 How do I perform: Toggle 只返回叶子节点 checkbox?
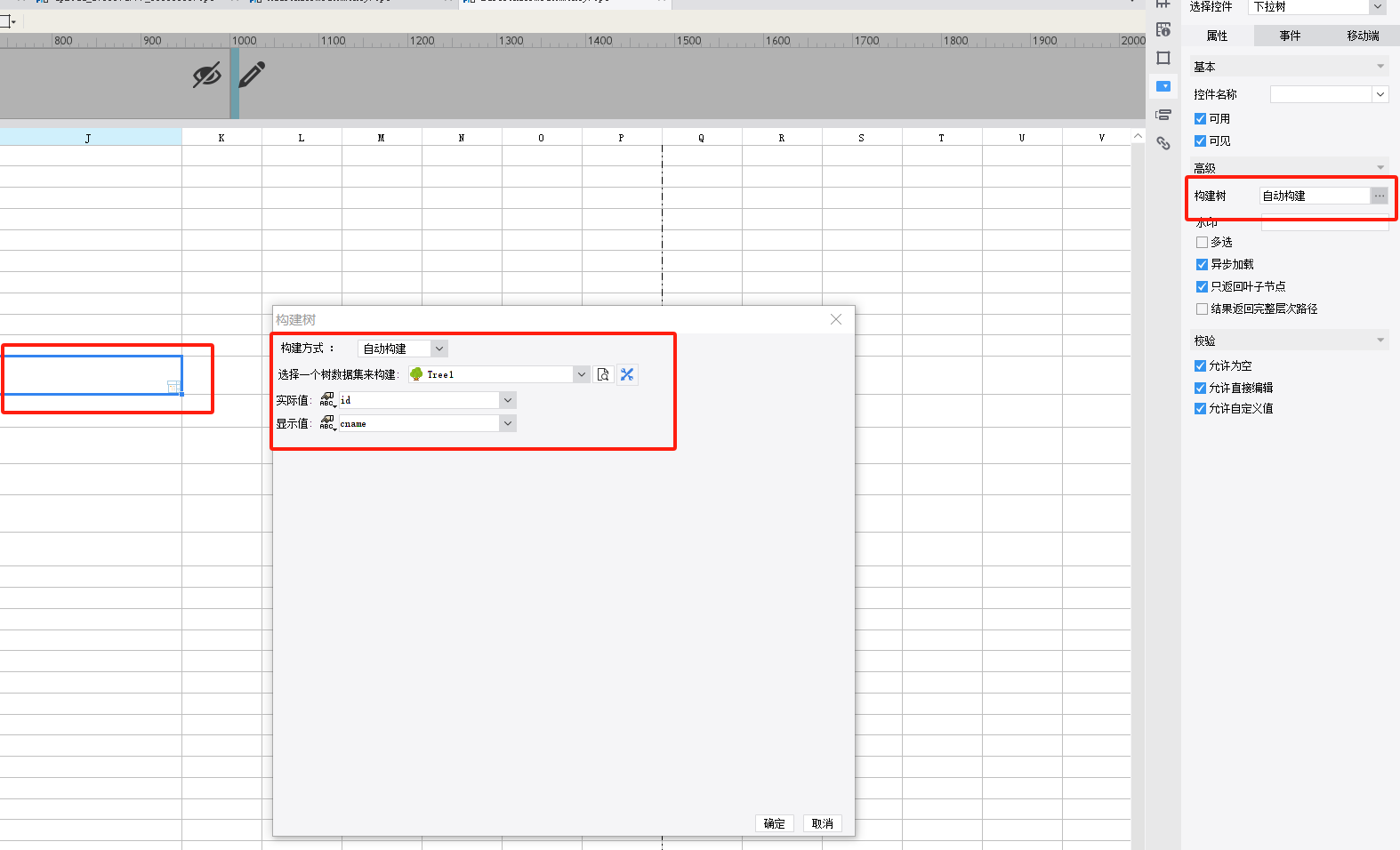tap(1202, 286)
